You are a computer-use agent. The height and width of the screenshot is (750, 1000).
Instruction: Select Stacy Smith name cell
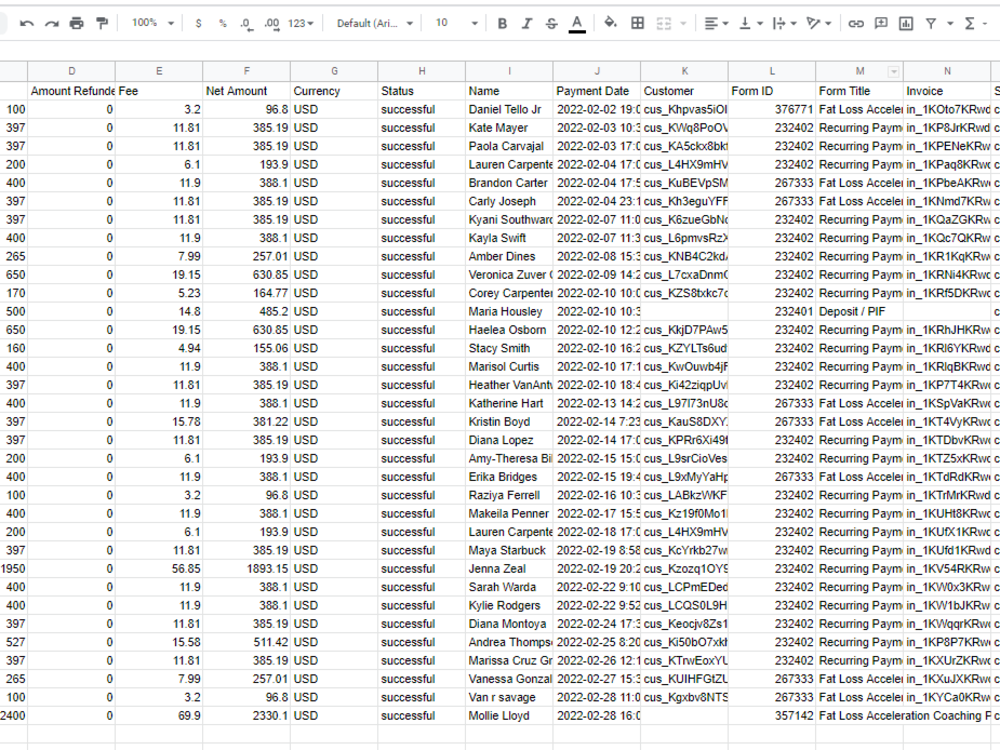[x=509, y=348]
